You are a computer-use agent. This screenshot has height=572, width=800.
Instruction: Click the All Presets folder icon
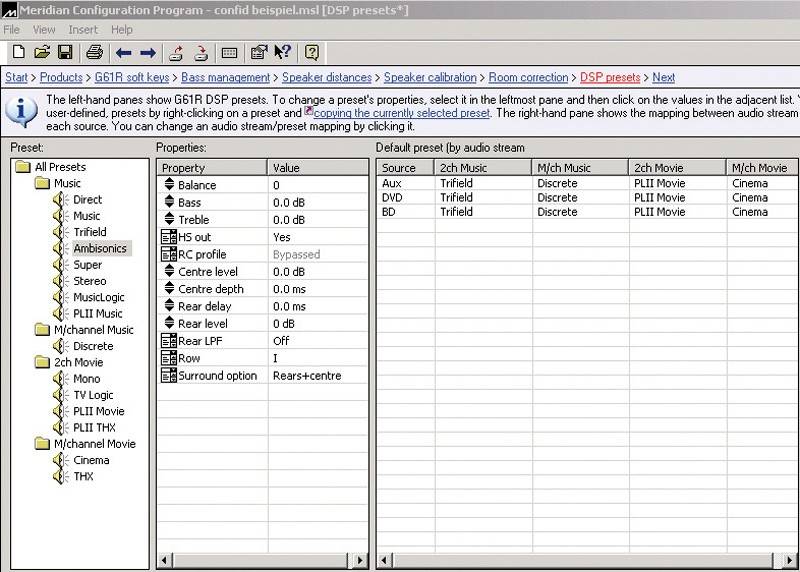(23, 167)
